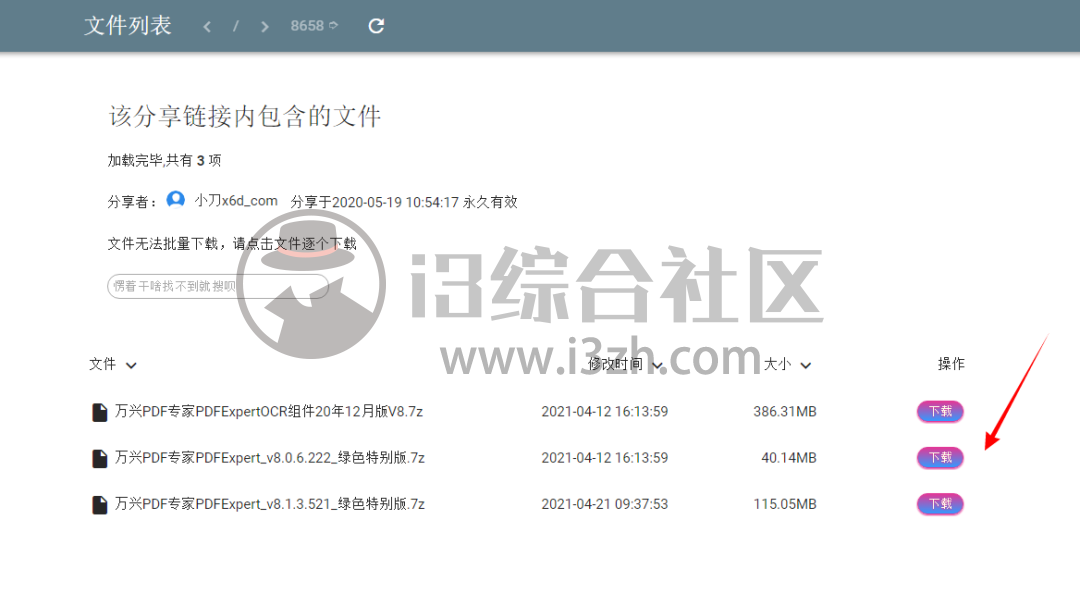Open sharer profile 小刀x6d_com
The image size is (1080, 594).
pyautogui.click(x=236, y=201)
